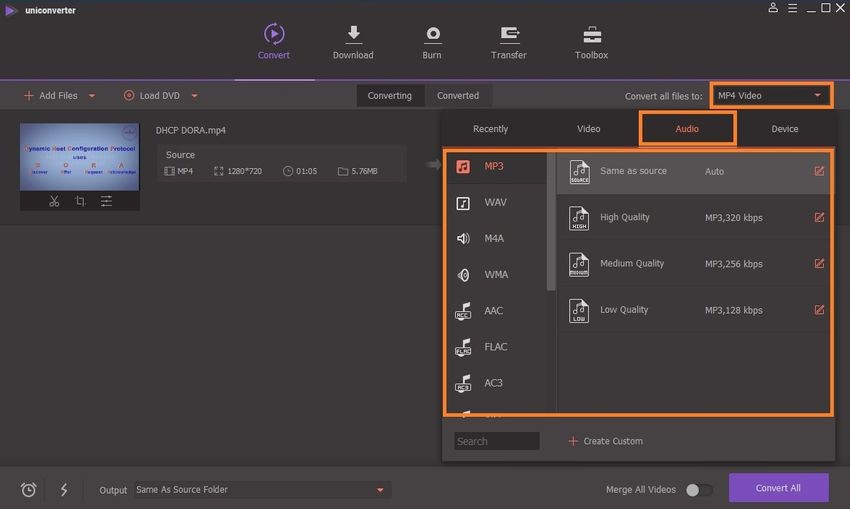Toggle Merge All Videos switch
This screenshot has width=850, height=509.
coord(699,490)
